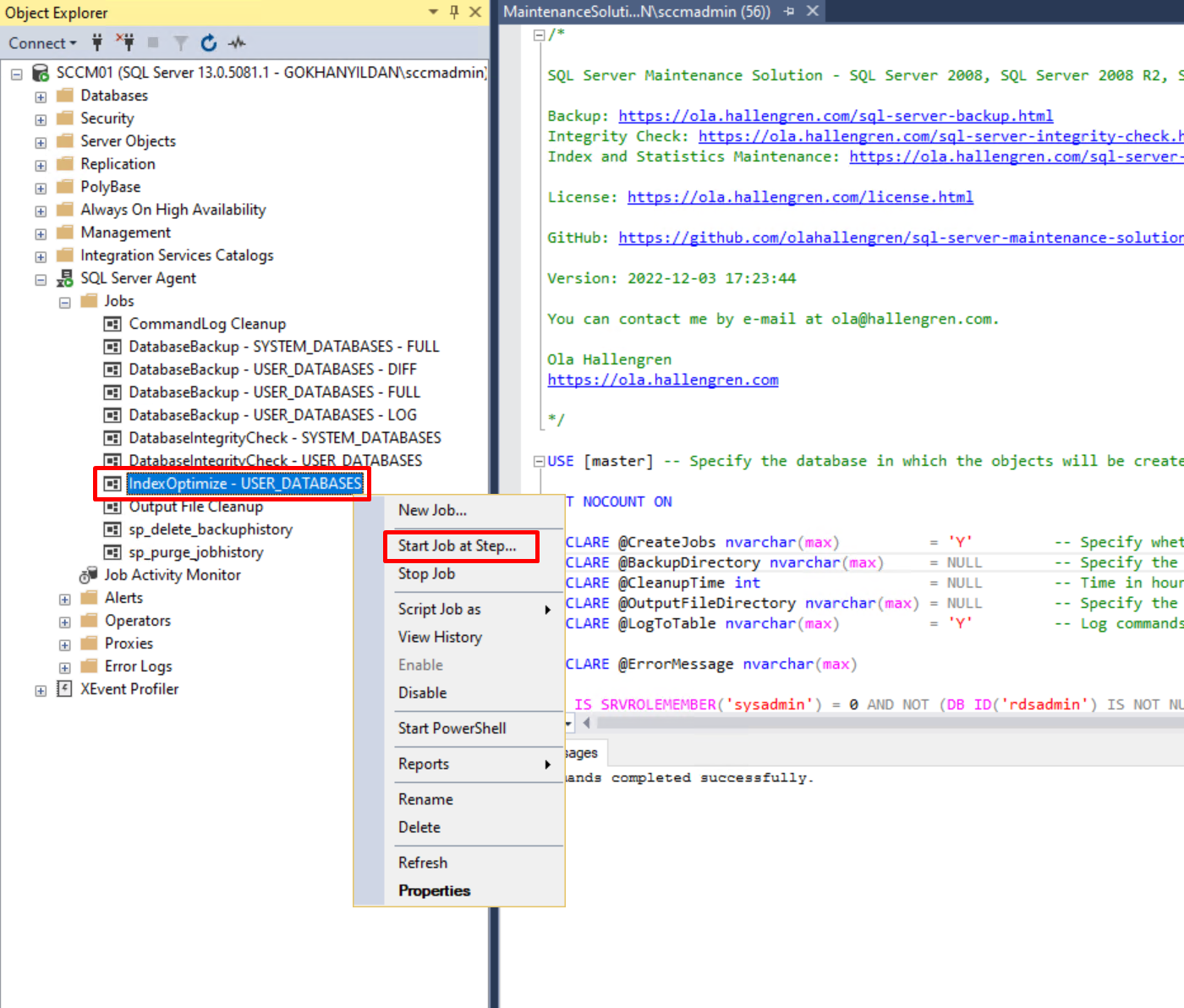1184x1008 pixels.
Task: Open the sql-server-integrity-check link
Action: click(940, 136)
